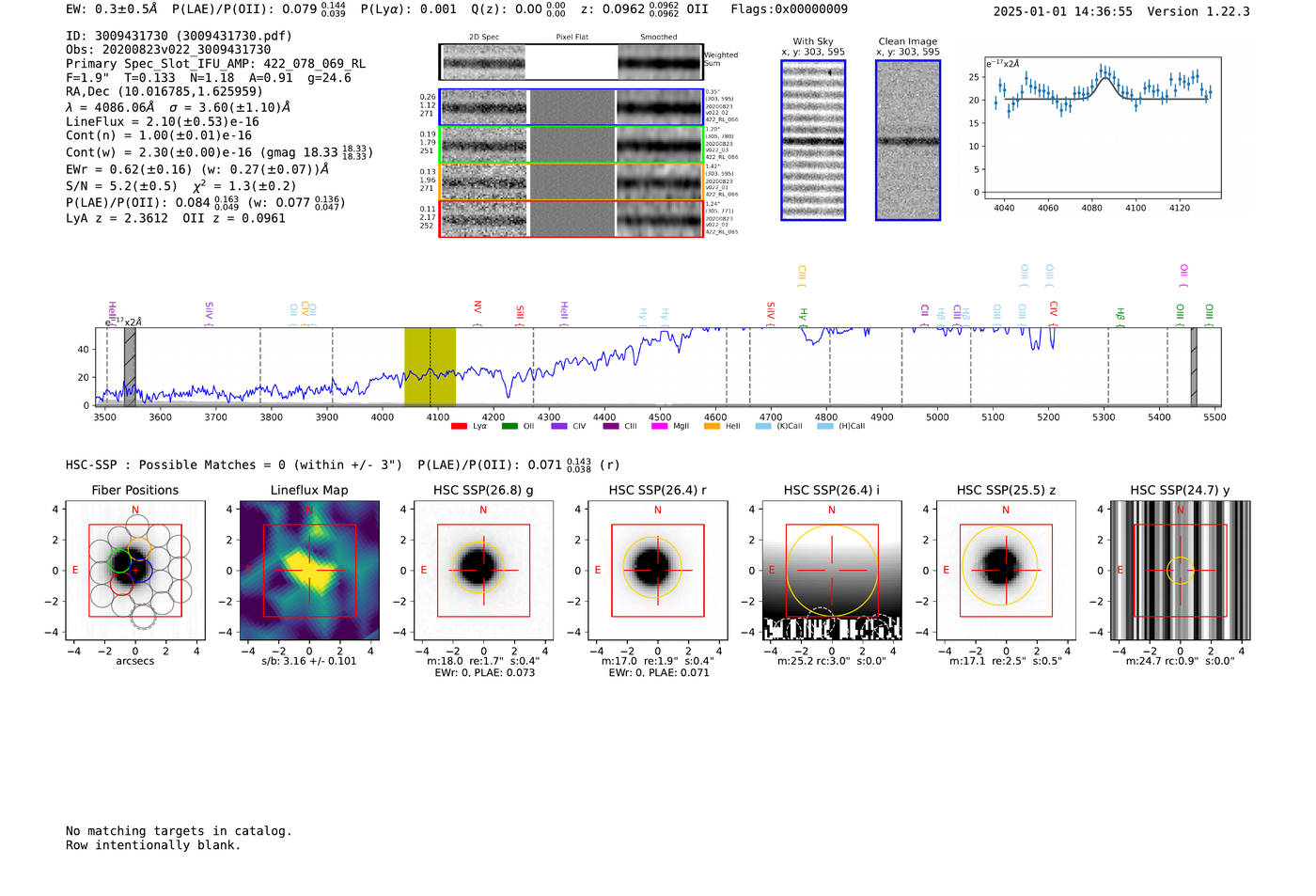Open the HSC SSP(26.4) r image

pyautogui.click(x=658, y=571)
